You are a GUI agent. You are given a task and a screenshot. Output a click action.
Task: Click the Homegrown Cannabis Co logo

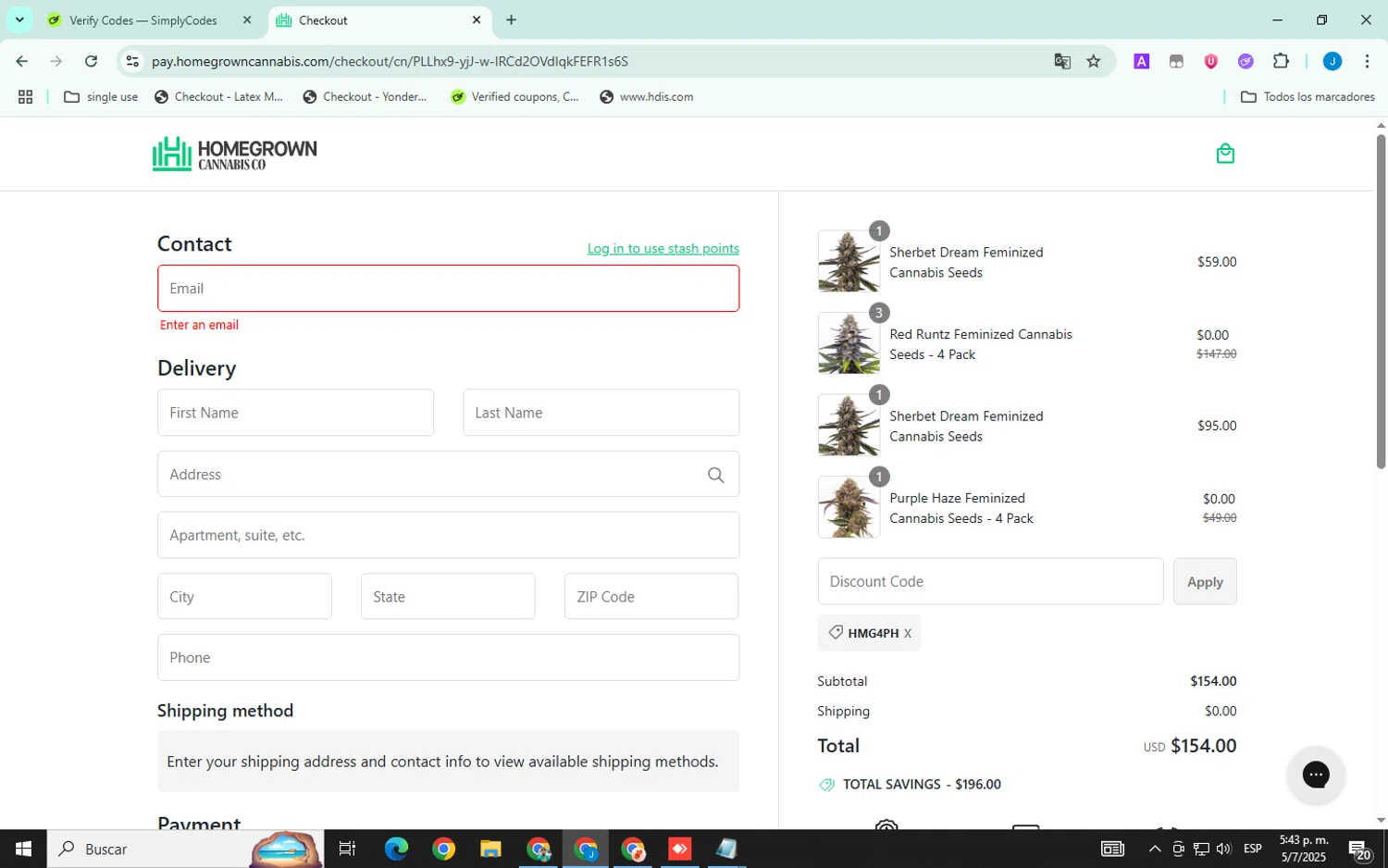point(234,154)
